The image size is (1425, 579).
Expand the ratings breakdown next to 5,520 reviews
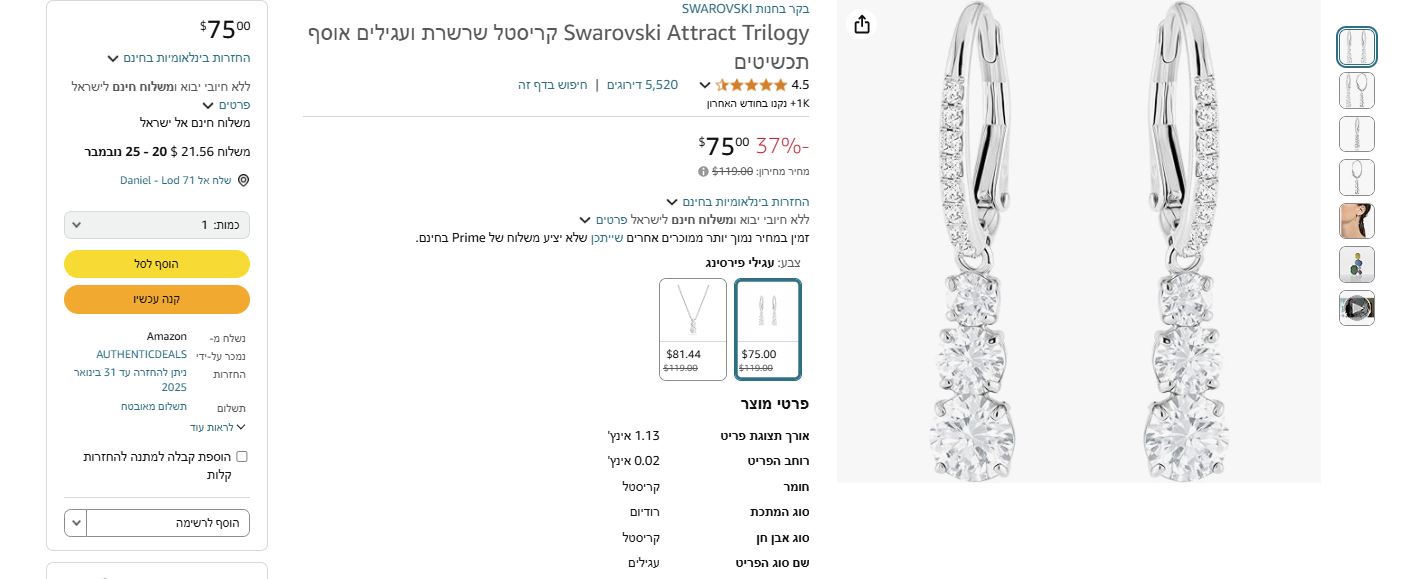click(704, 85)
